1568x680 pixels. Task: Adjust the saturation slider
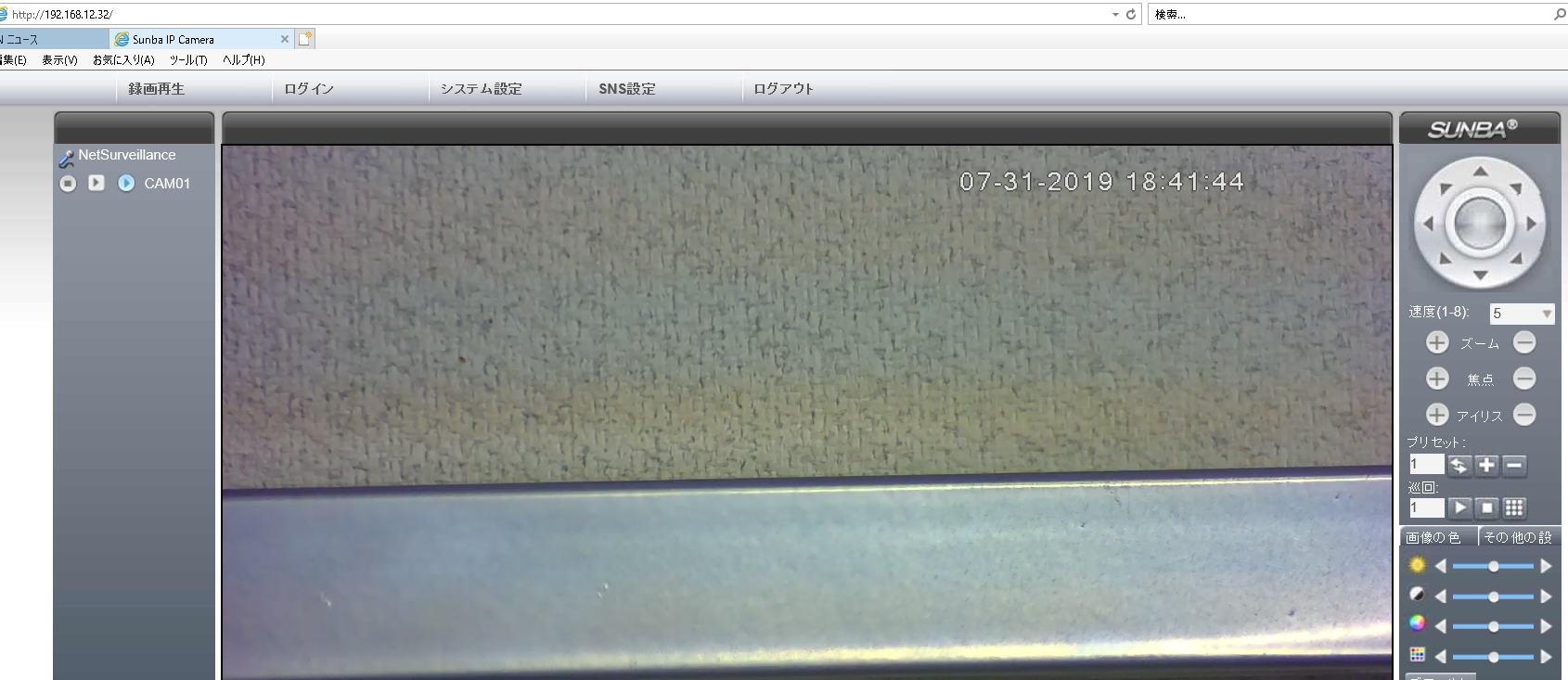pos(1493,626)
